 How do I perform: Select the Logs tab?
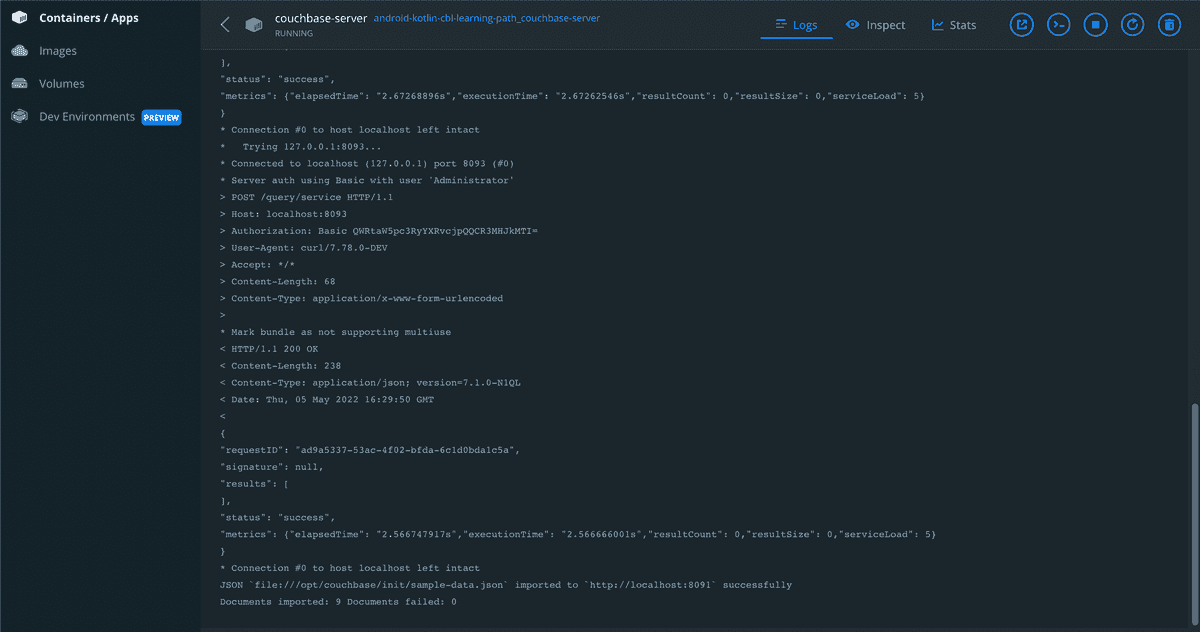(796, 25)
